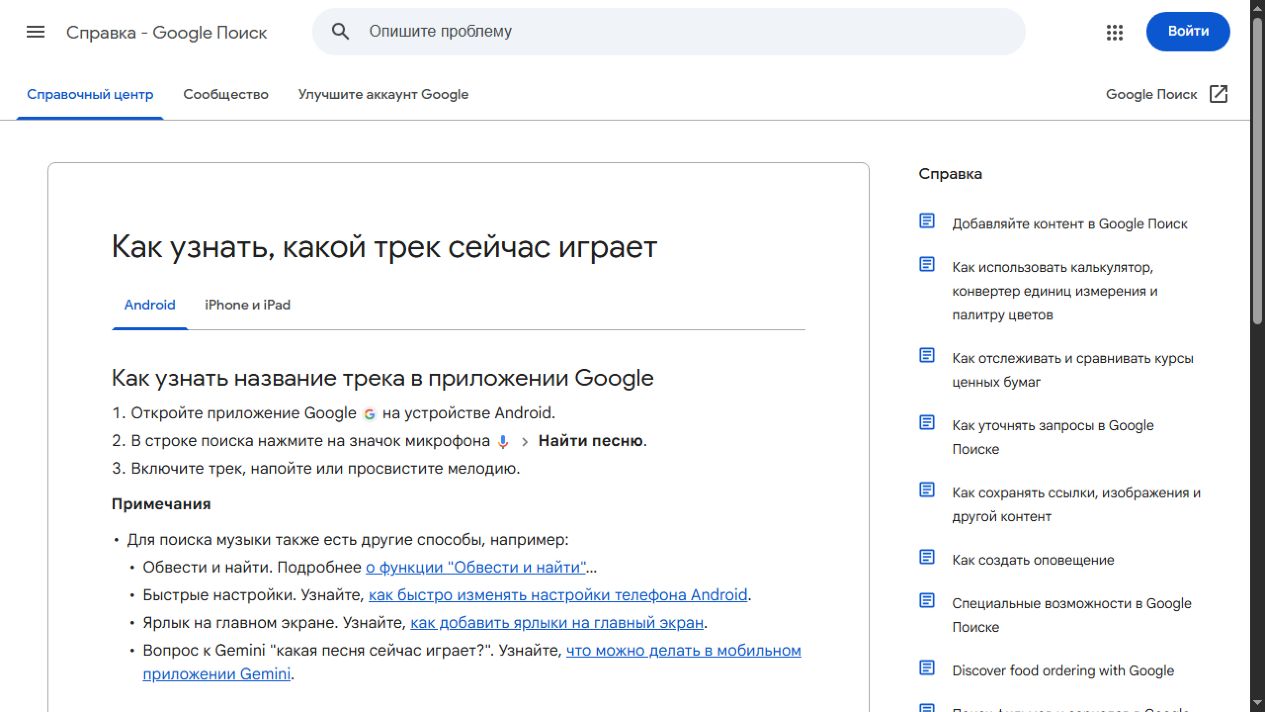This screenshot has width=1265, height=712.
Task: Click the Примечания subheading
Action: [x=161, y=504]
